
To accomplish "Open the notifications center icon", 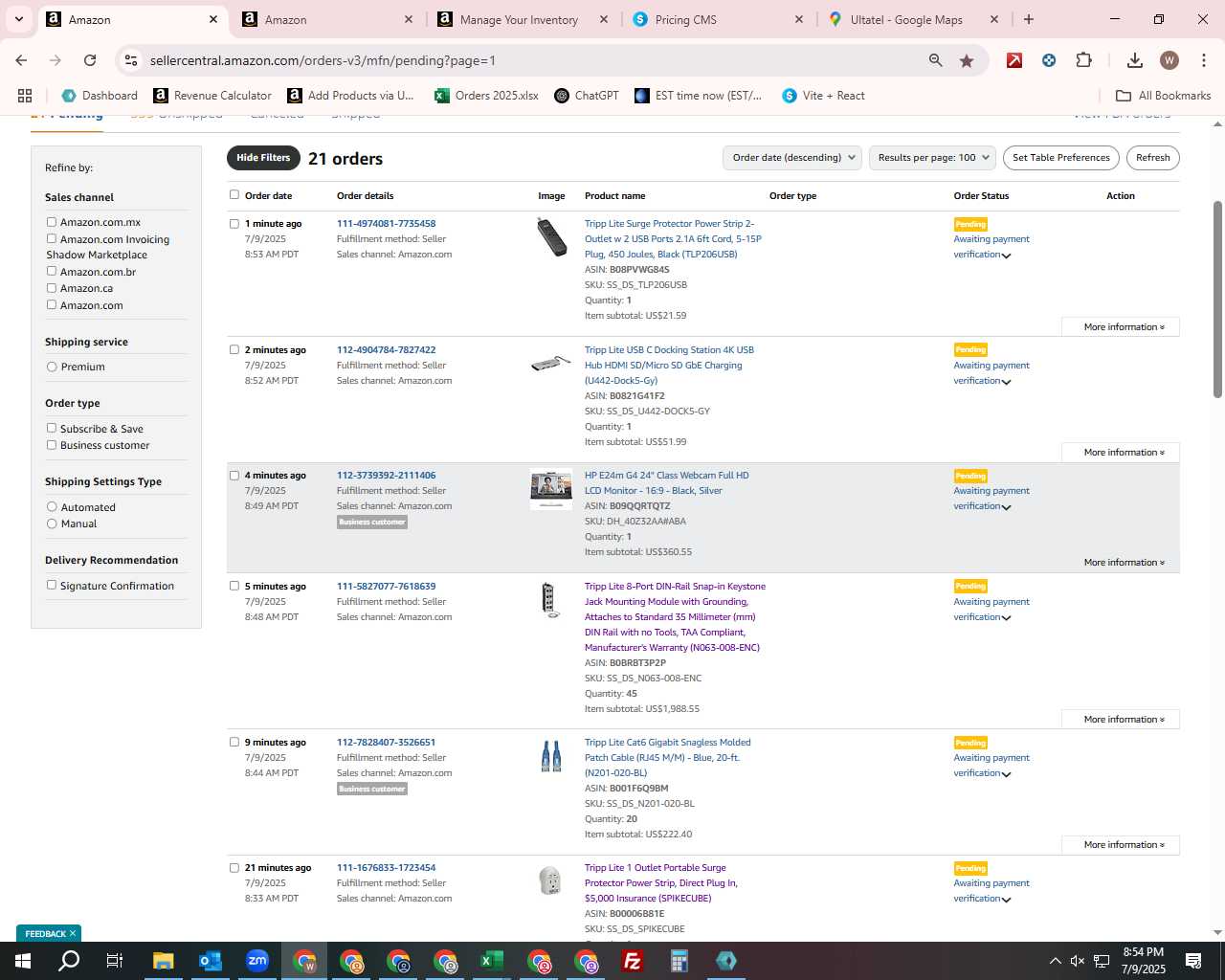I will [1193, 961].
